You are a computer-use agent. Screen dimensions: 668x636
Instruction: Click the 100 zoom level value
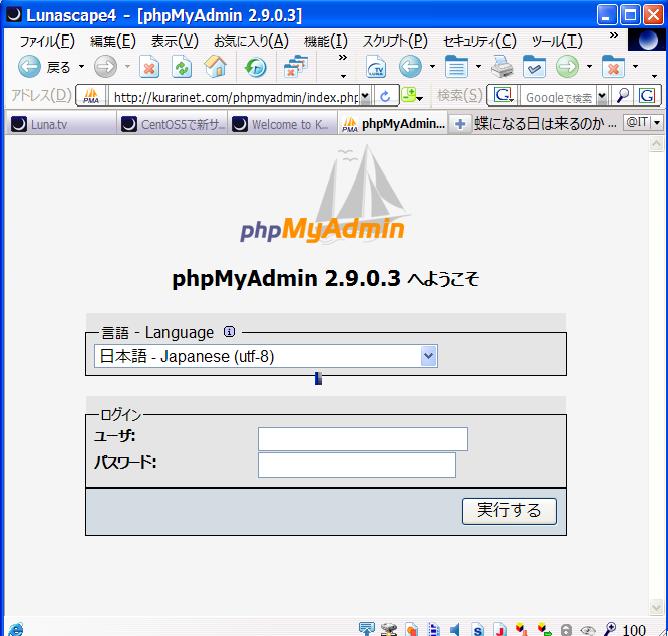pyautogui.click(x=634, y=630)
